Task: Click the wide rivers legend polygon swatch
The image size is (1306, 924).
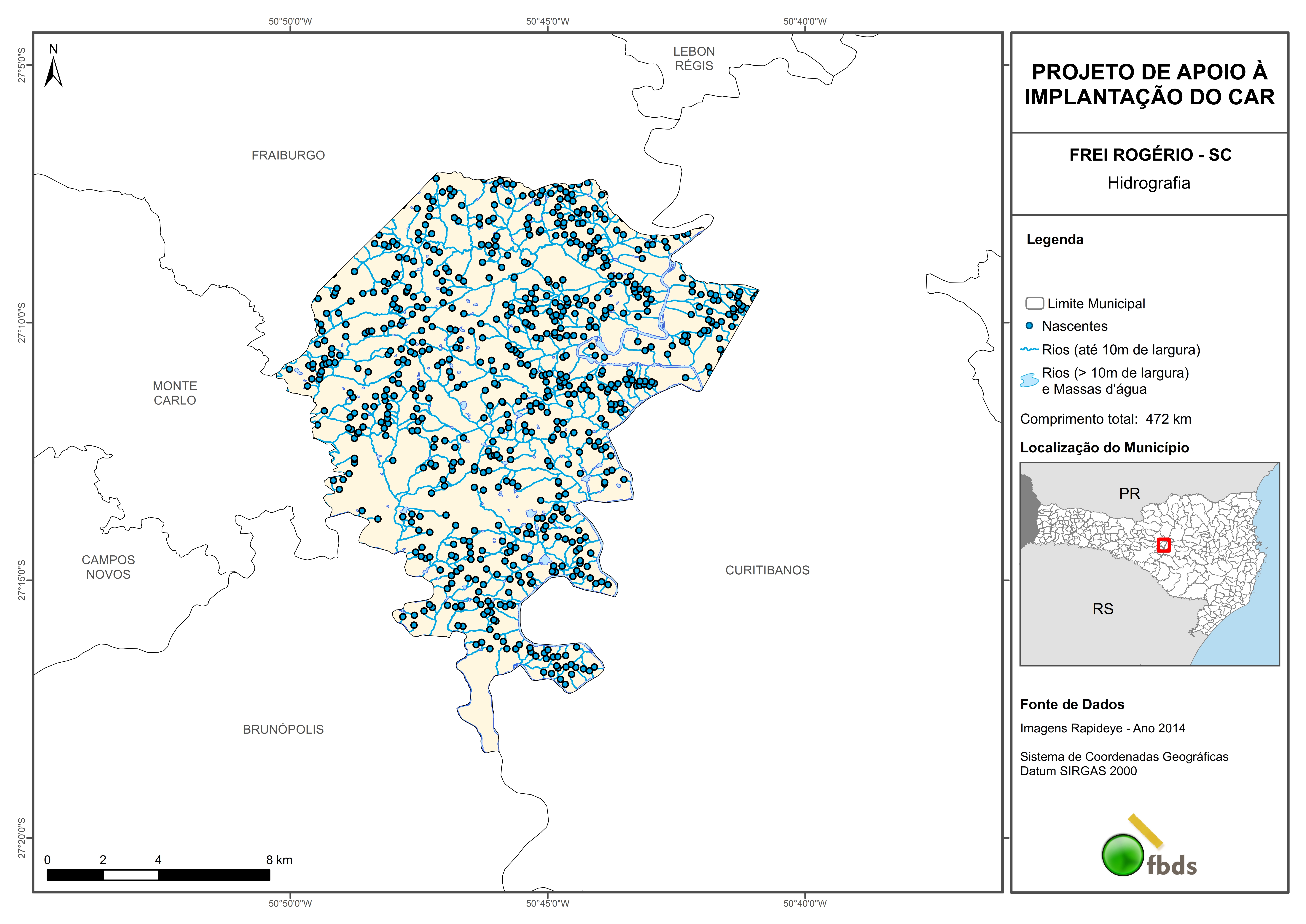Action: click(x=1029, y=380)
